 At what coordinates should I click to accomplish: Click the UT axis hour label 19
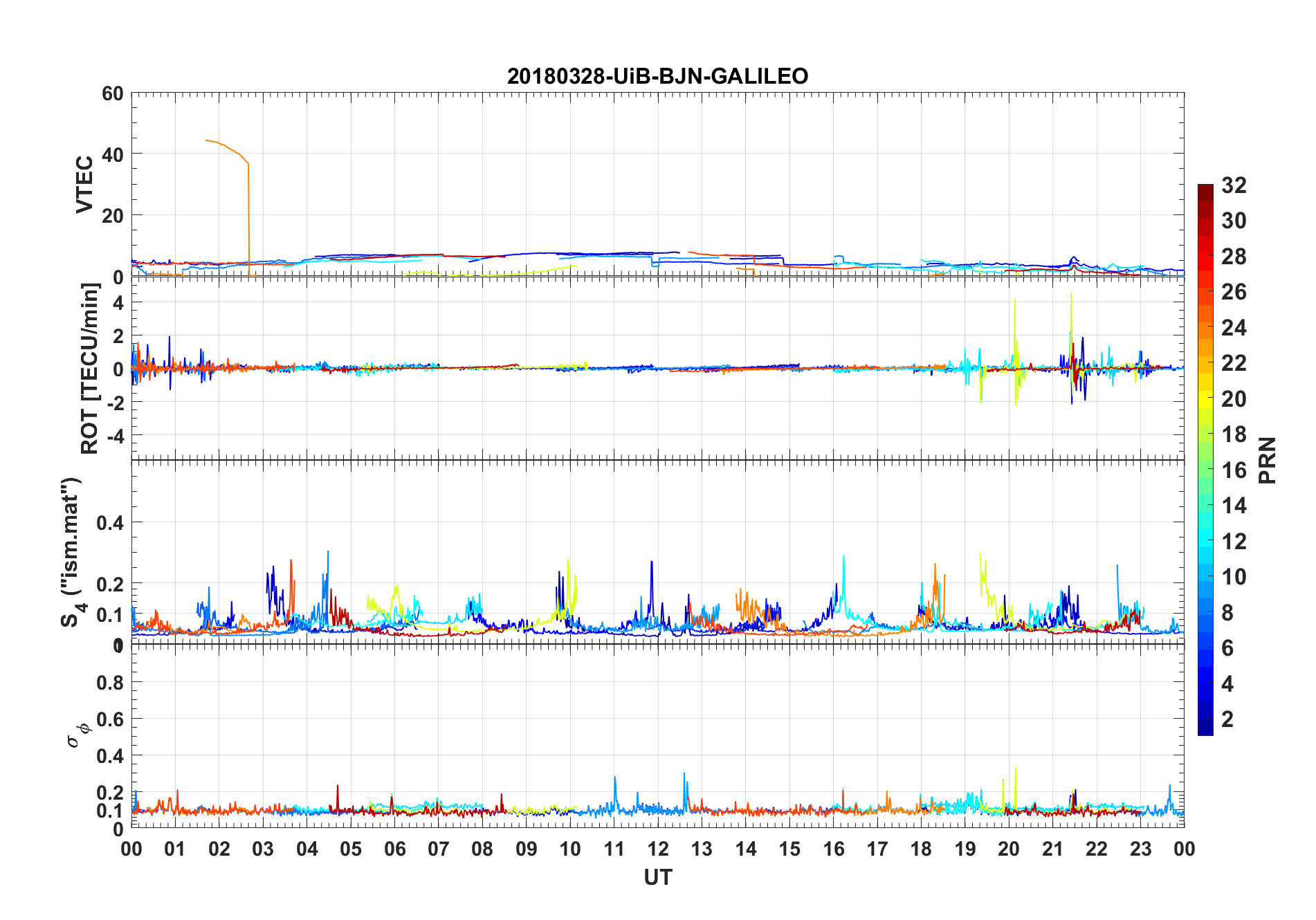[x=965, y=849]
